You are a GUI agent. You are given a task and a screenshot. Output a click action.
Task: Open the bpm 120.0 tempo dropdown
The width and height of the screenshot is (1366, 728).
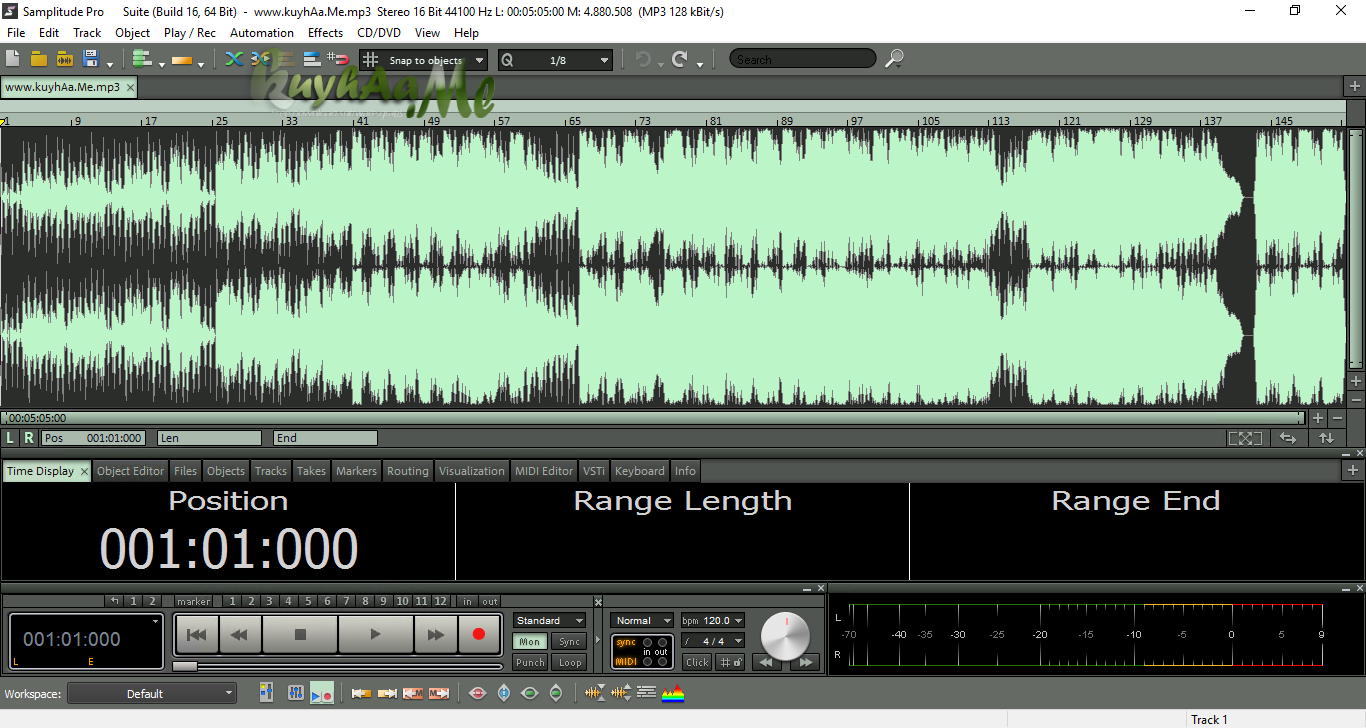point(713,621)
